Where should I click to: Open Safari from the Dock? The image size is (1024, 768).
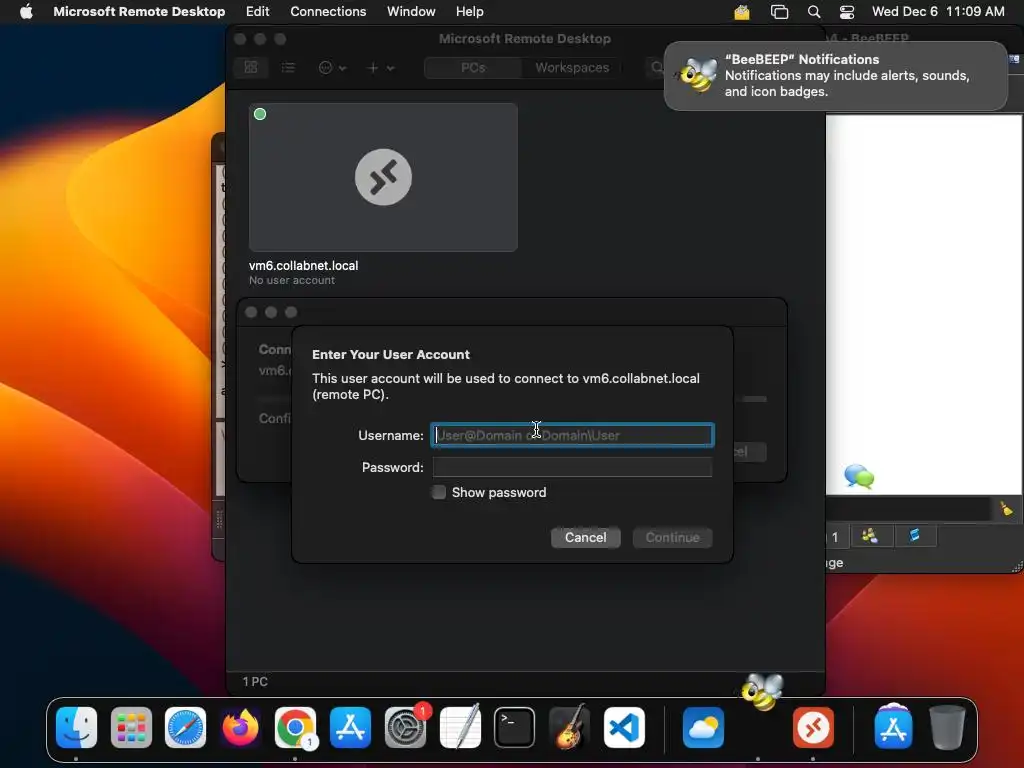click(x=185, y=727)
